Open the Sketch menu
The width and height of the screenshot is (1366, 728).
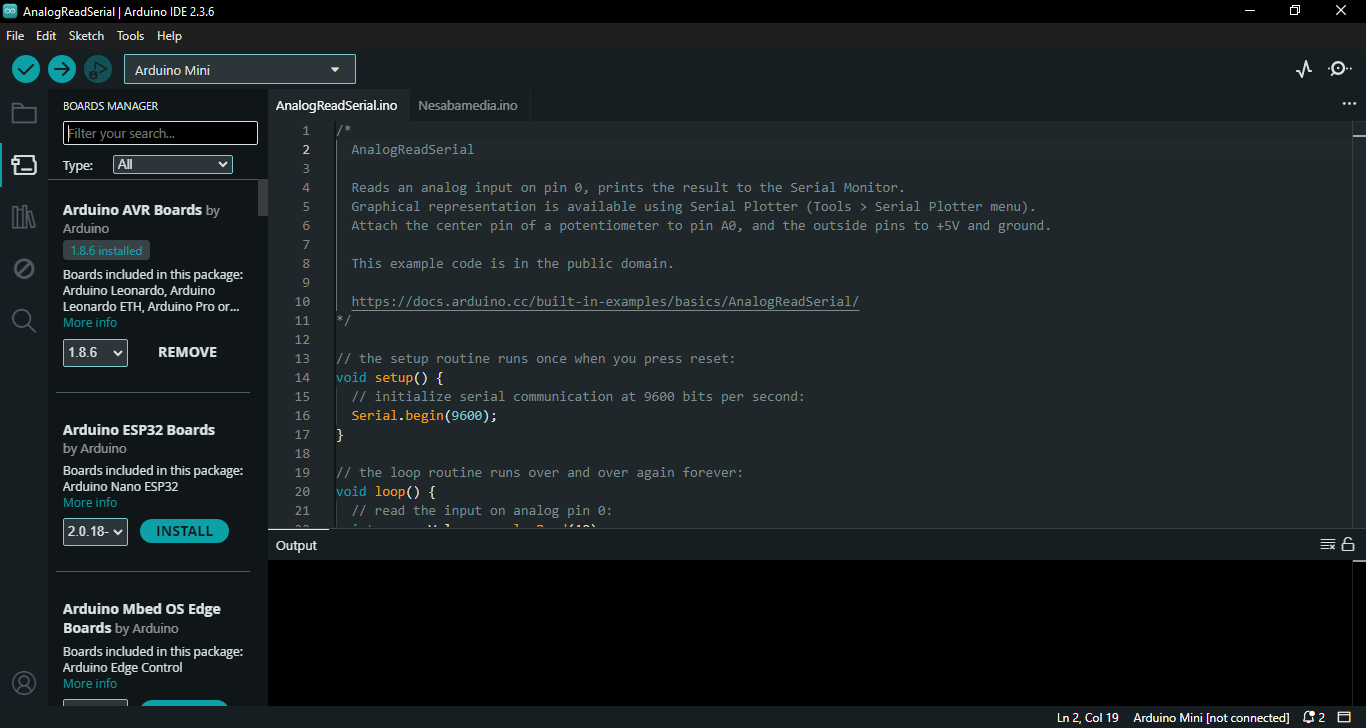click(86, 36)
